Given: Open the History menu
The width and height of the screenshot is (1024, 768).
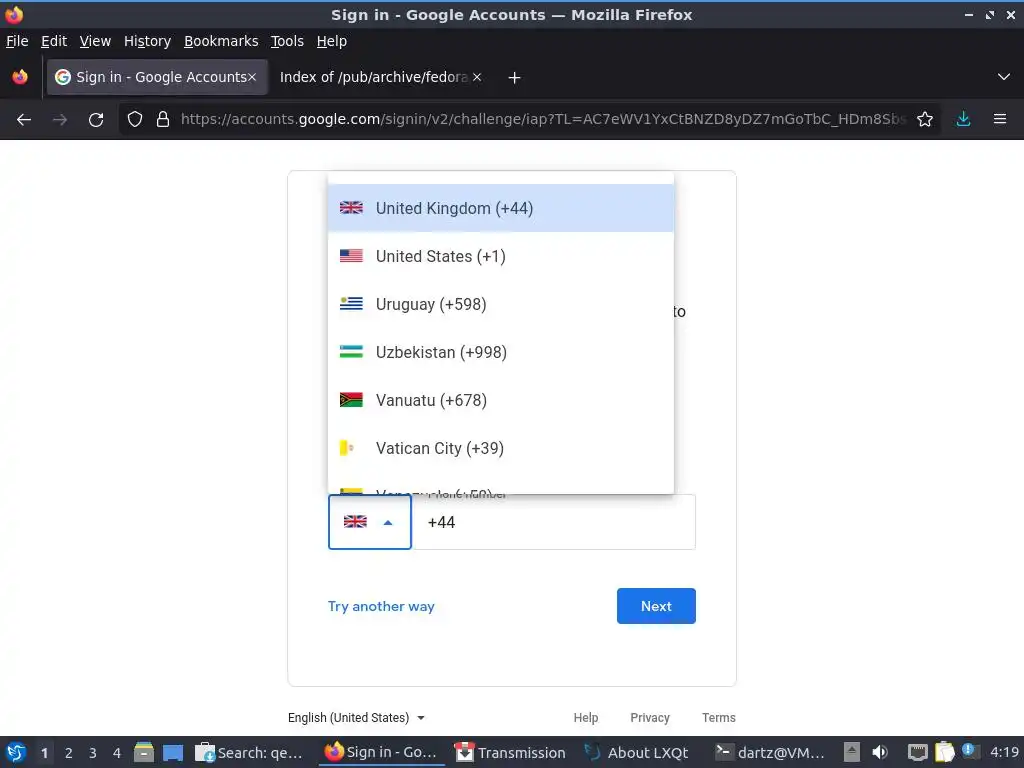Looking at the screenshot, I should [148, 41].
